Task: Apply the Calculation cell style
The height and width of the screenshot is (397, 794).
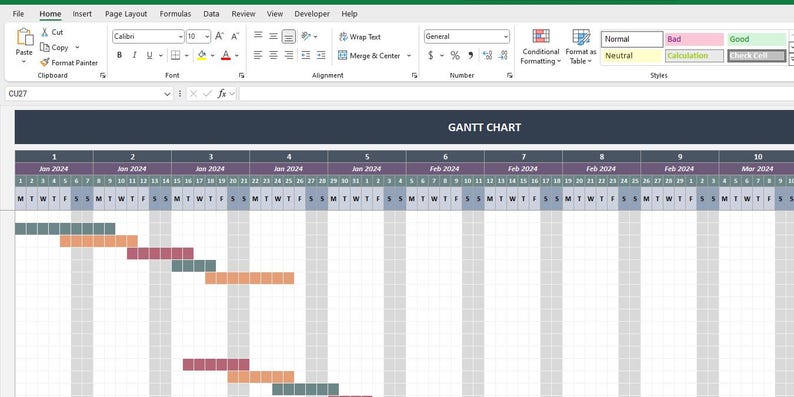Action: pos(695,56)
